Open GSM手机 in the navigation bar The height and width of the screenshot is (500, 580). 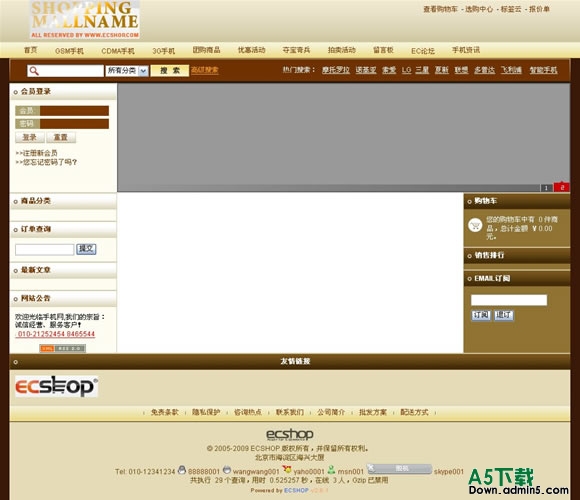69,51
